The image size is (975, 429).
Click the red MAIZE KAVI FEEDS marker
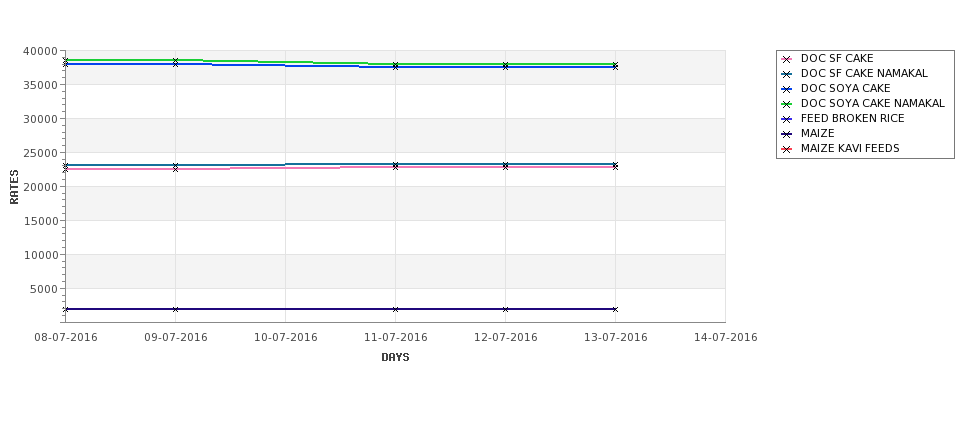(786, 149)
